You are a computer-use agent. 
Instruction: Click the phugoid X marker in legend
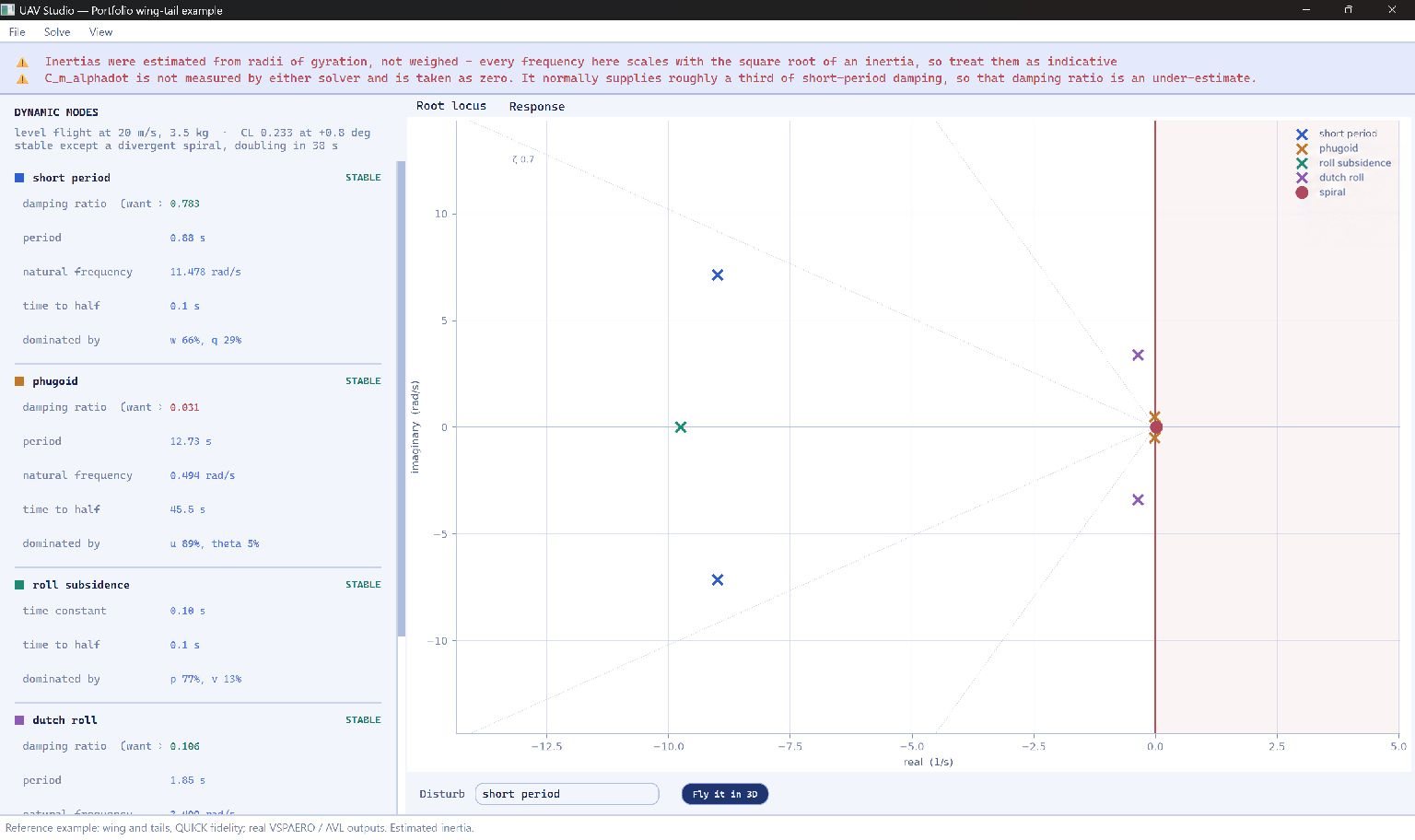click(1302, 148)
